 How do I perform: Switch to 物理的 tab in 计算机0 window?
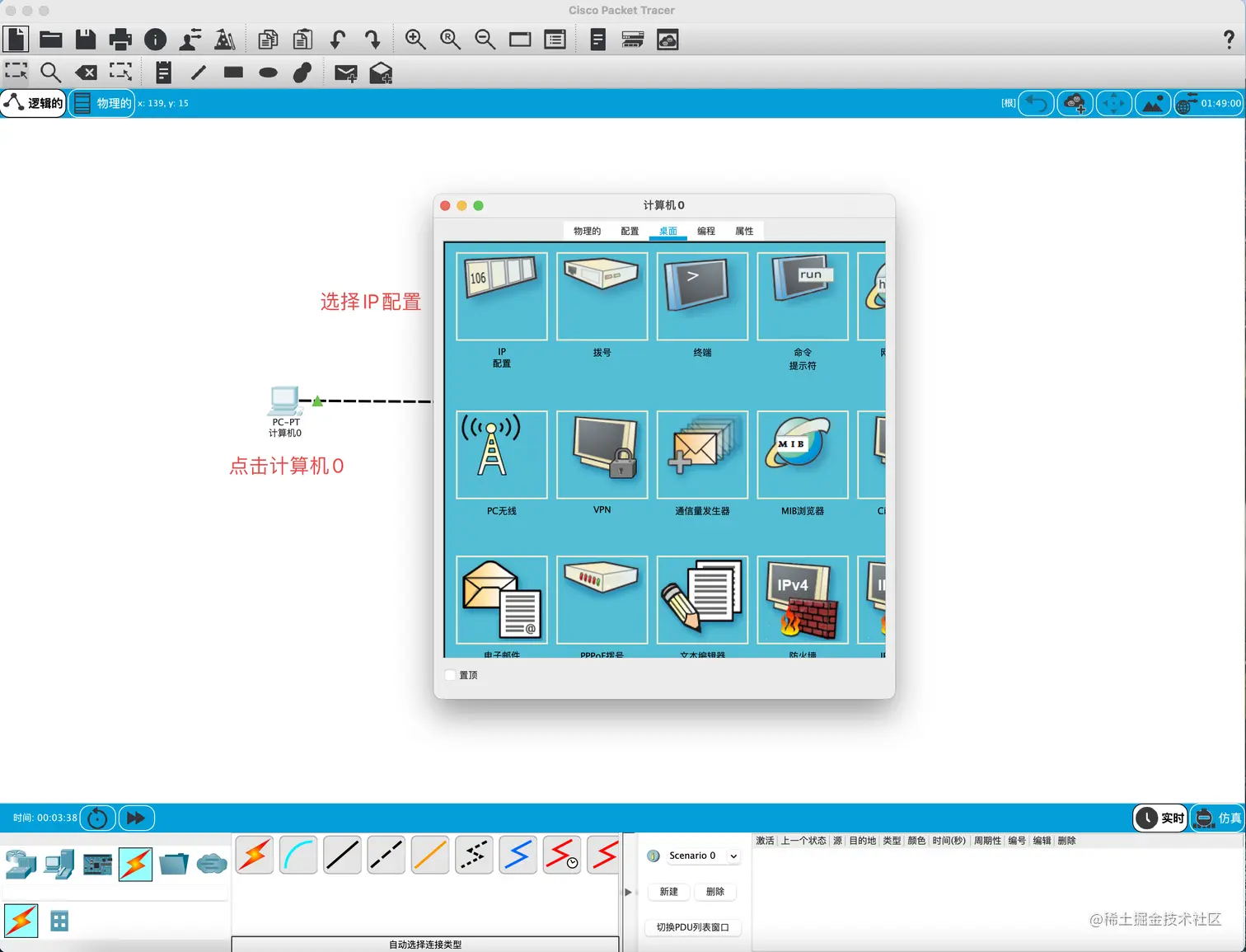click(587, 231)
